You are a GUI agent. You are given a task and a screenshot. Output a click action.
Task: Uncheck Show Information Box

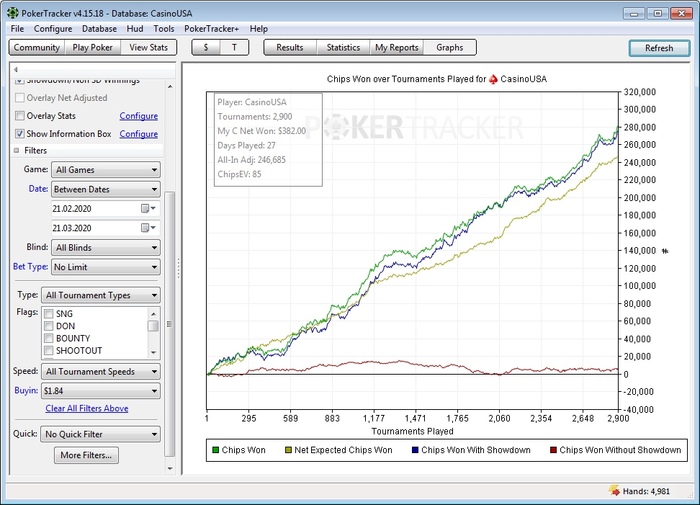[20, 134]
